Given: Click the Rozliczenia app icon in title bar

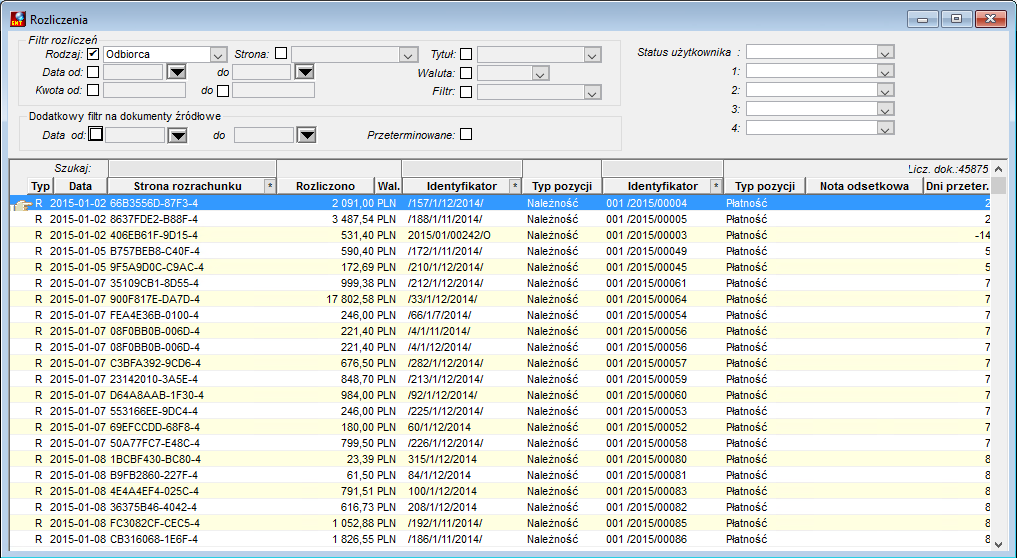Looking at the screenshot, I should tap(18, 19).
